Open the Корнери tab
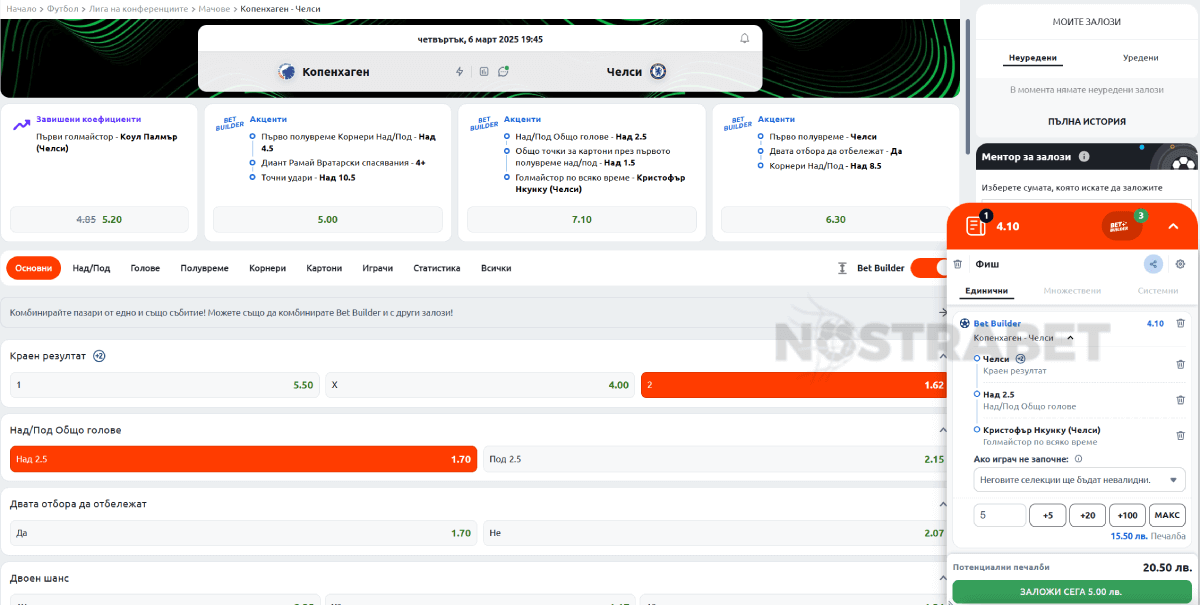This screenshot has height=605, width=1200. click(x=267, y=268)
